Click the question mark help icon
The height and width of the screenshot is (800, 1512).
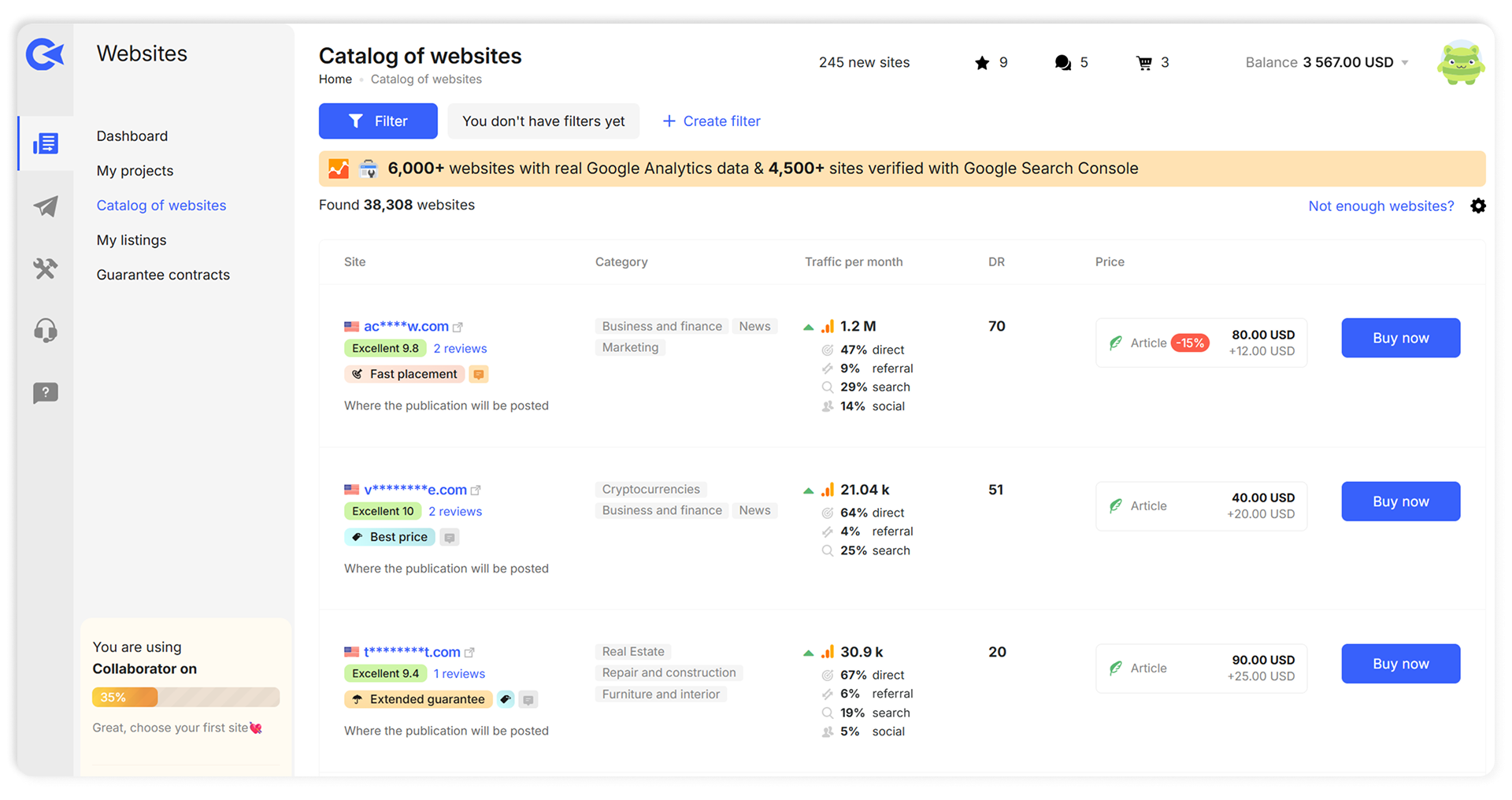(46, 393)
